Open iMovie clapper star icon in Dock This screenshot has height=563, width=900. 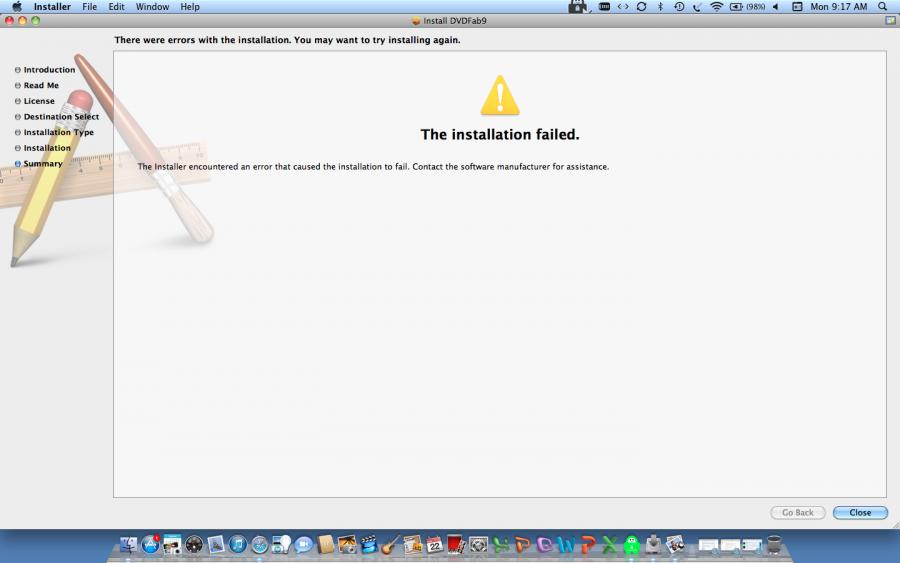pos(368,544)
